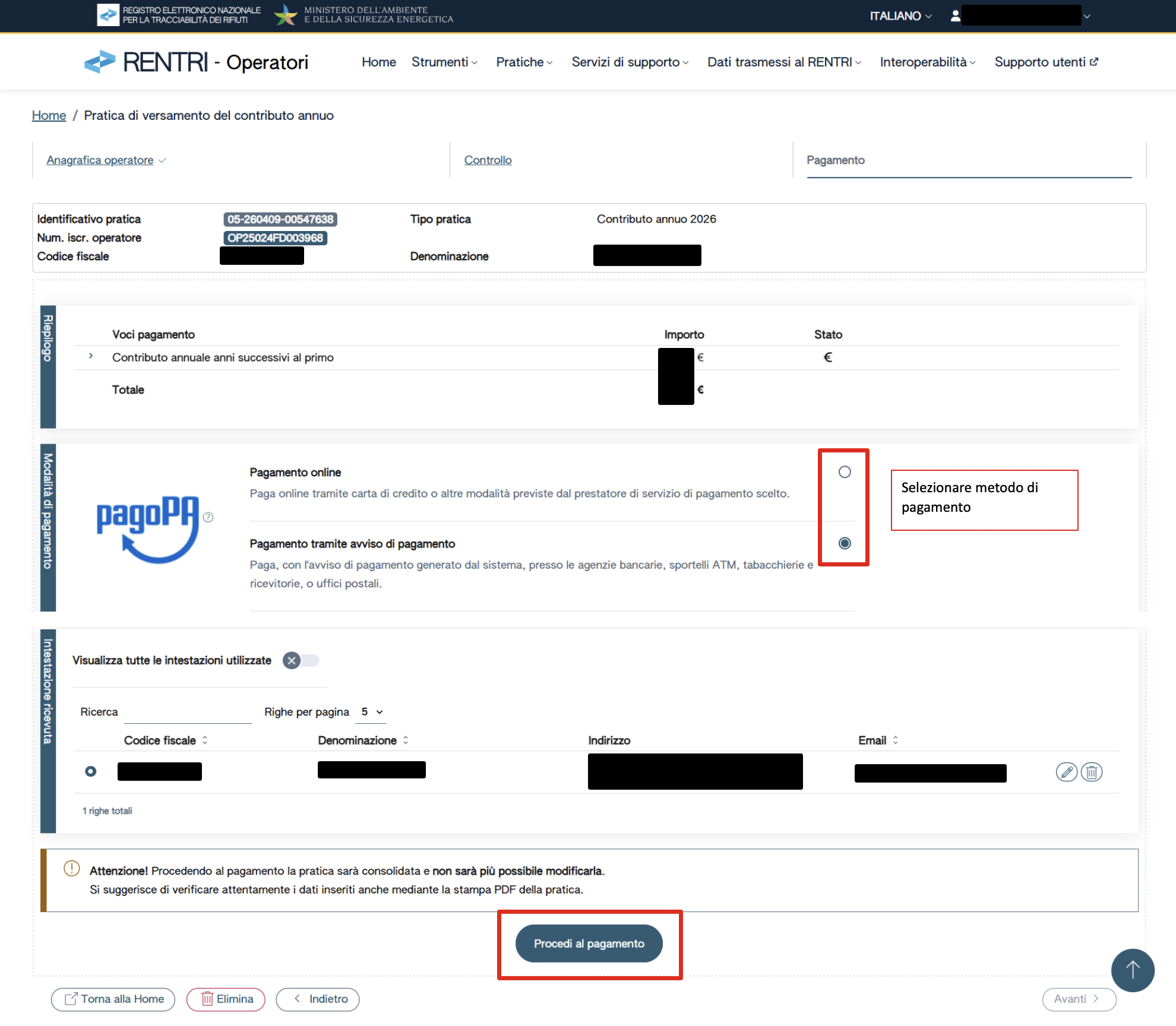Click the user profile icon in top bar
The height and width of the screenshot is (1026, 1176).
pos(955,16)
